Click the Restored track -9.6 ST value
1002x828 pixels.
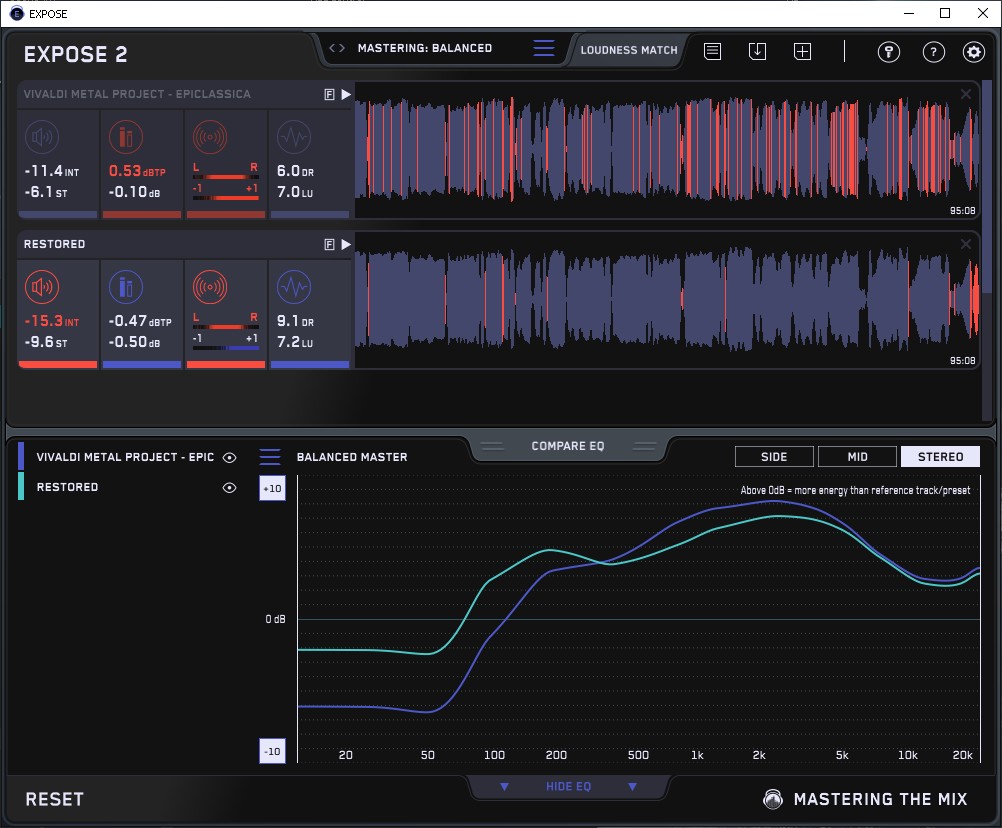45,342
